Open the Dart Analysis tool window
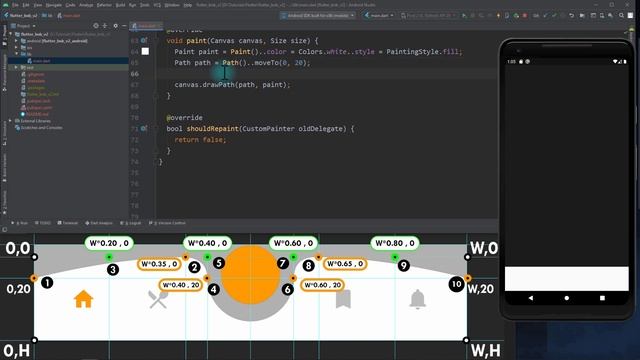Viewport: 640px width, 360px height. [98, 223]
